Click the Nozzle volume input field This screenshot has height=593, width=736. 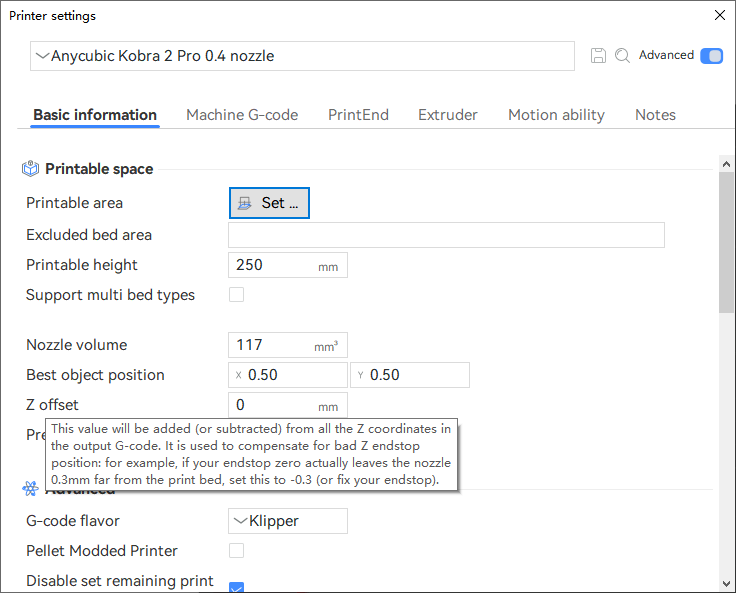[x=288, y=345]
